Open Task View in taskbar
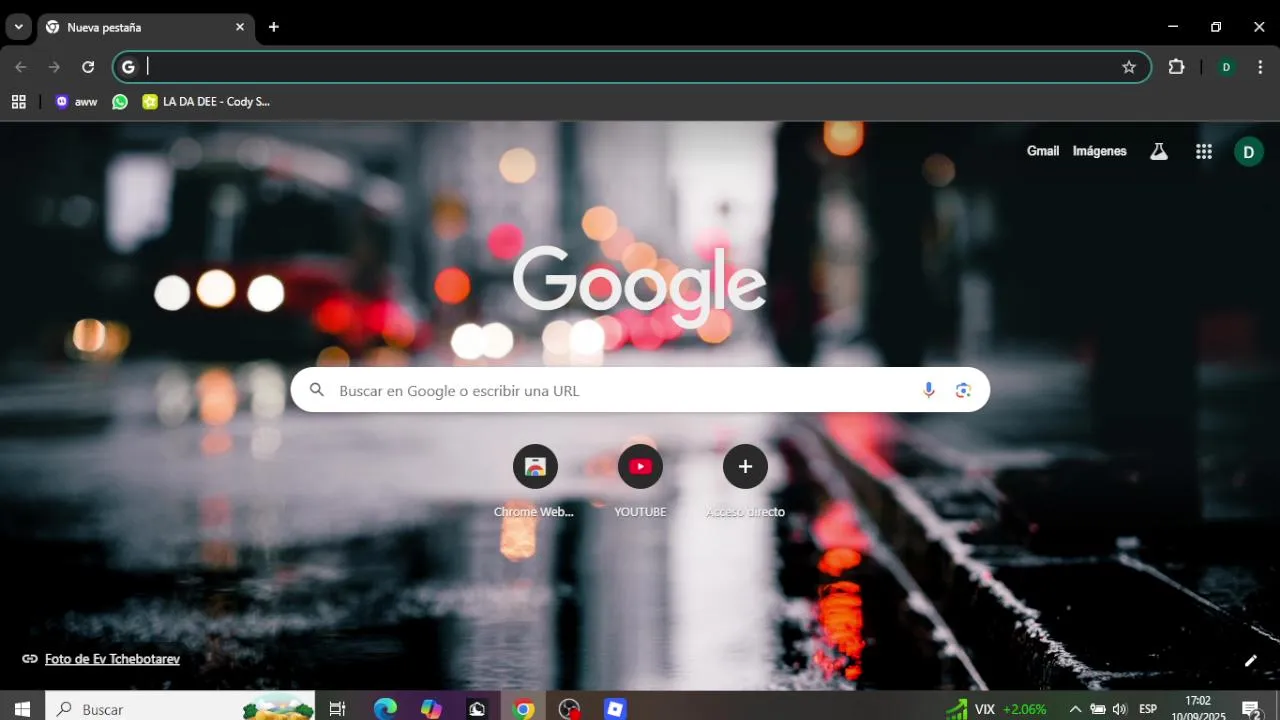Image resolution: width=1280 pixels, height=720 pixels. pyautogui.click(x=337, y=709)
